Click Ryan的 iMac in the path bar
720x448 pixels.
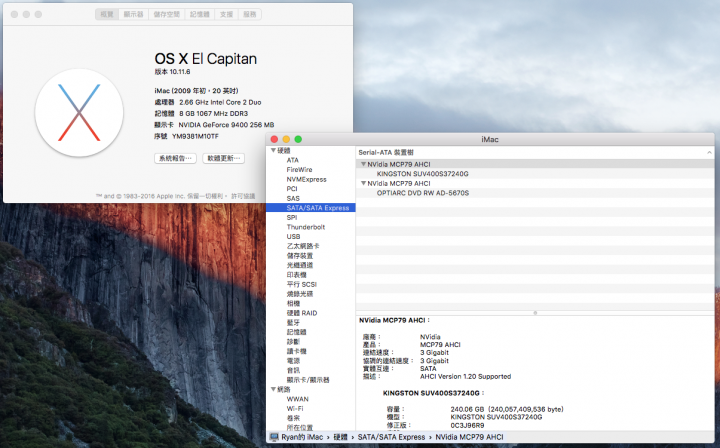[x=302, y=437]
